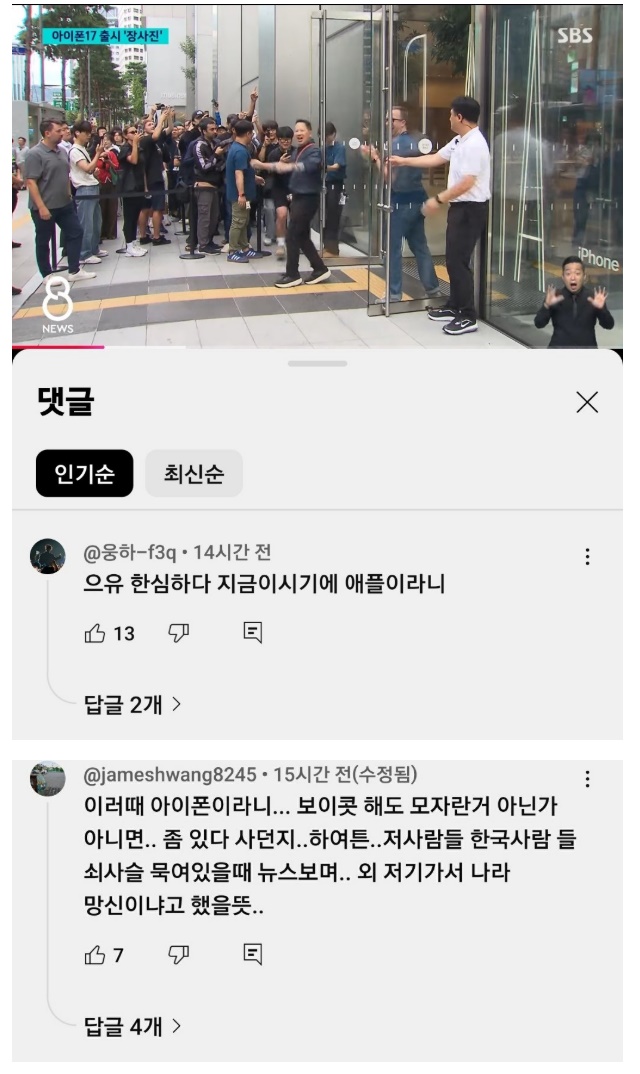Image resolution: width=640 pixels, height=1074 pixels.
Task: Dislike the comment by @웅하-f3q
Action: click(x=179, y=633)
